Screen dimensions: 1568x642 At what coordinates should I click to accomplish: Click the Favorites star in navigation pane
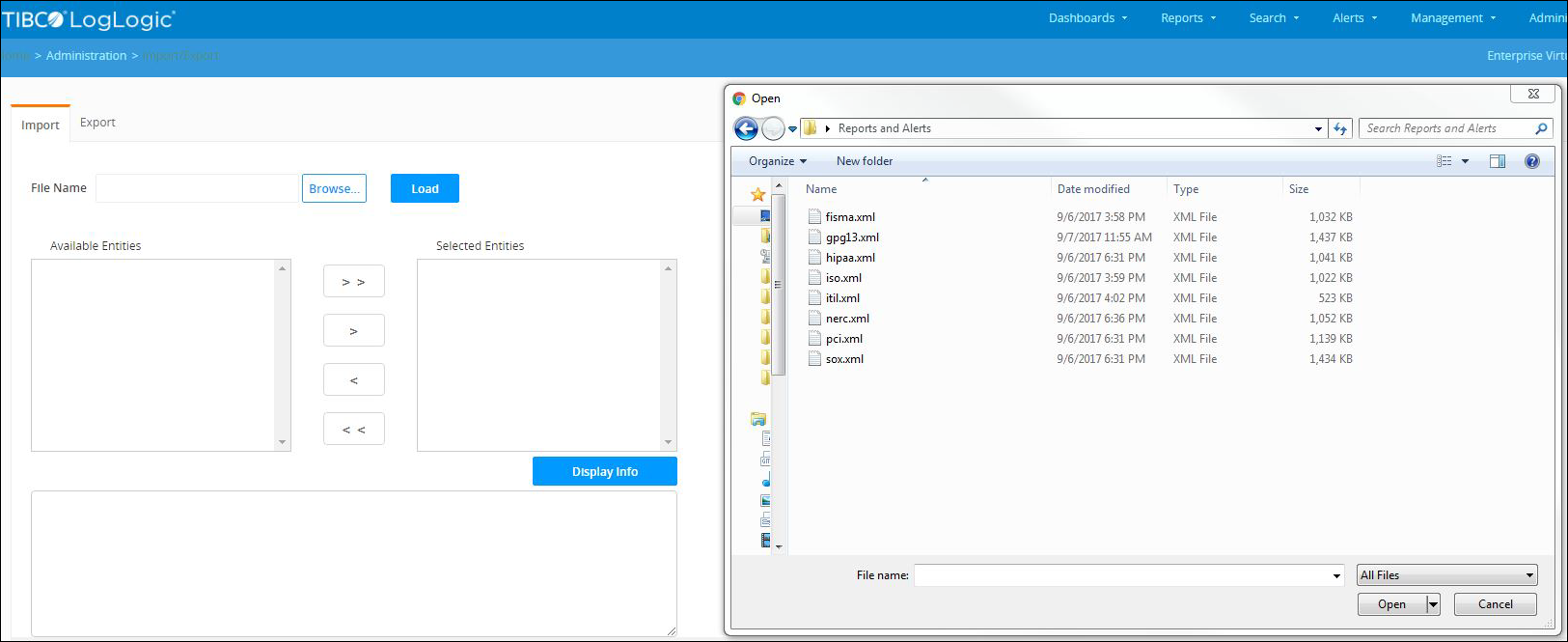point(758,194)
